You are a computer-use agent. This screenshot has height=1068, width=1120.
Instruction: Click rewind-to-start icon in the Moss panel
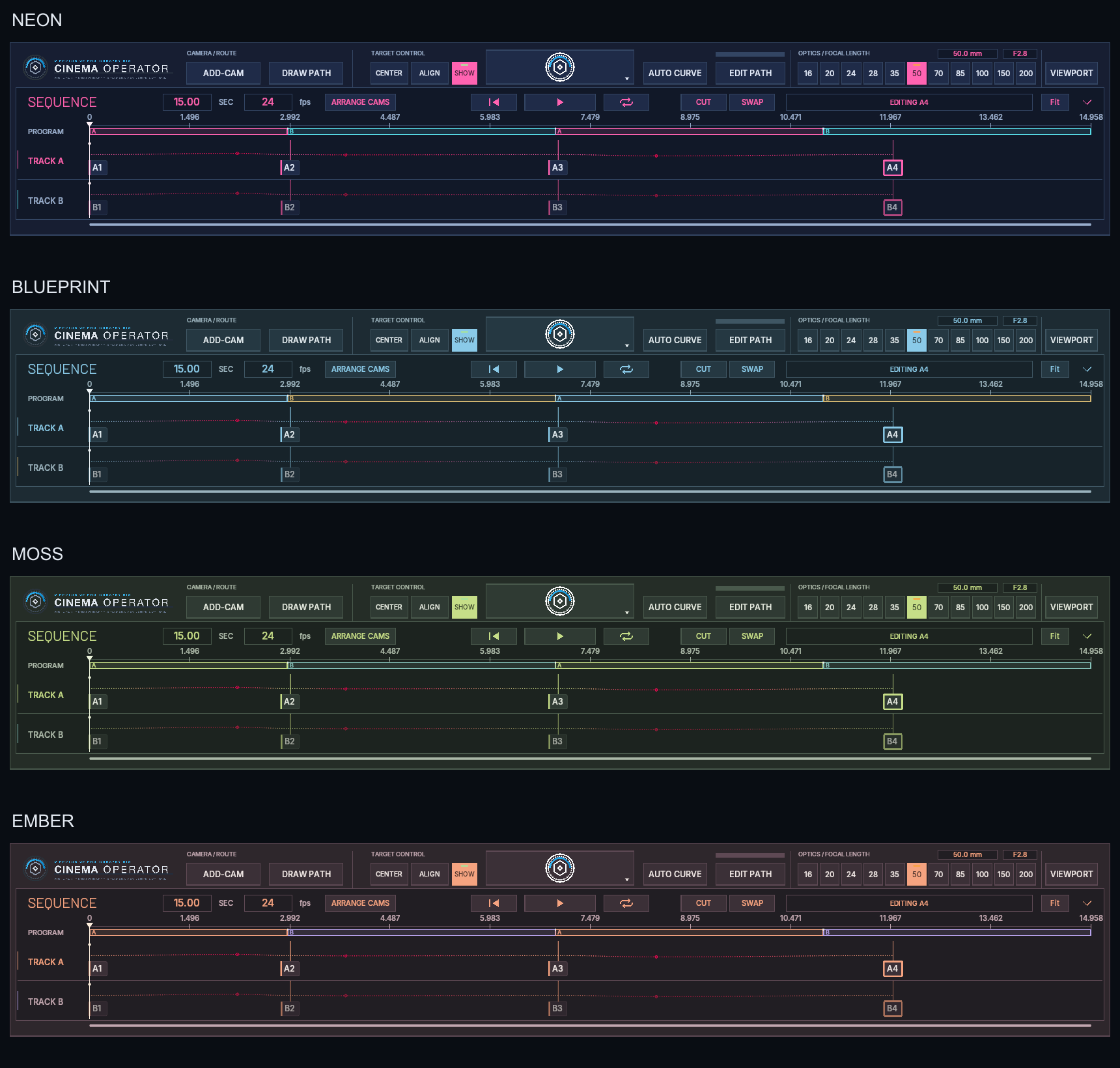[x=494, y=636]
